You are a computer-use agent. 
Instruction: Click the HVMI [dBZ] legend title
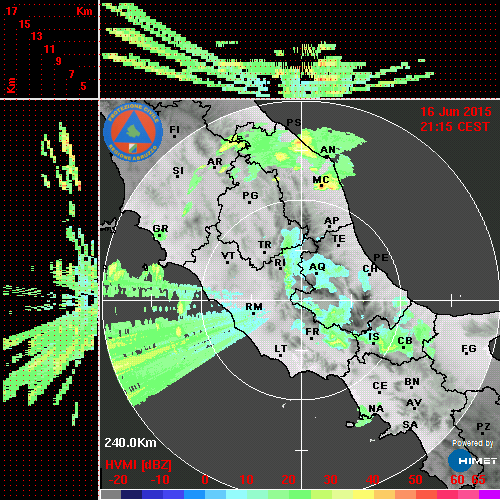[138, 465]
